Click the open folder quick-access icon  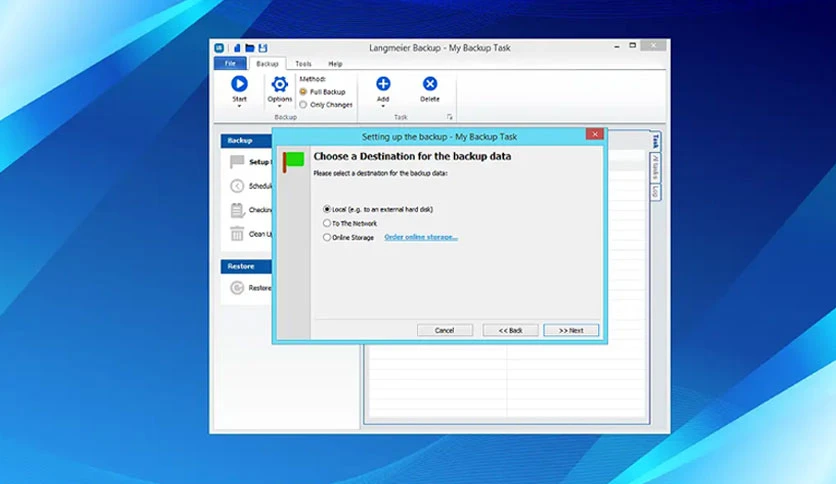pyautogui.click(x=250, y=48)
